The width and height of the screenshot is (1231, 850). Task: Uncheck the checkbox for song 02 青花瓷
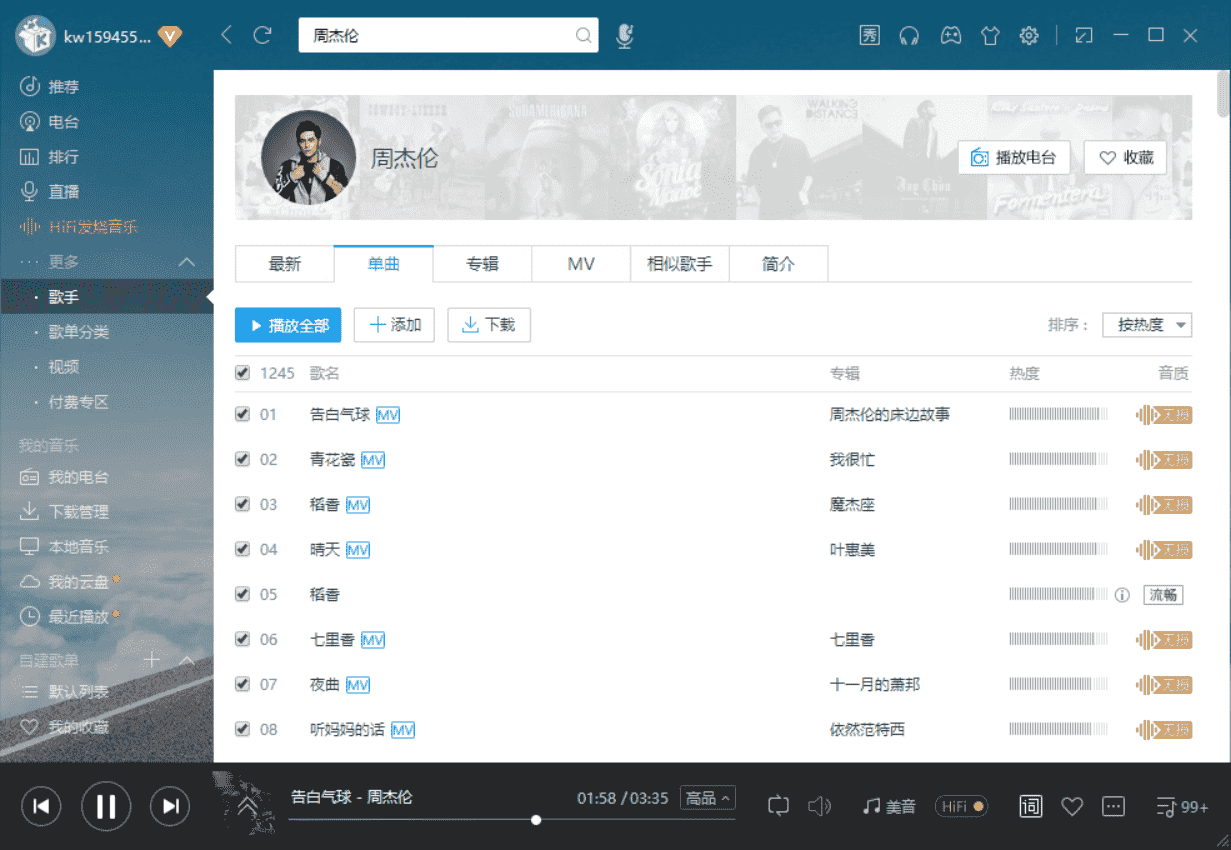tap(242, 459)
